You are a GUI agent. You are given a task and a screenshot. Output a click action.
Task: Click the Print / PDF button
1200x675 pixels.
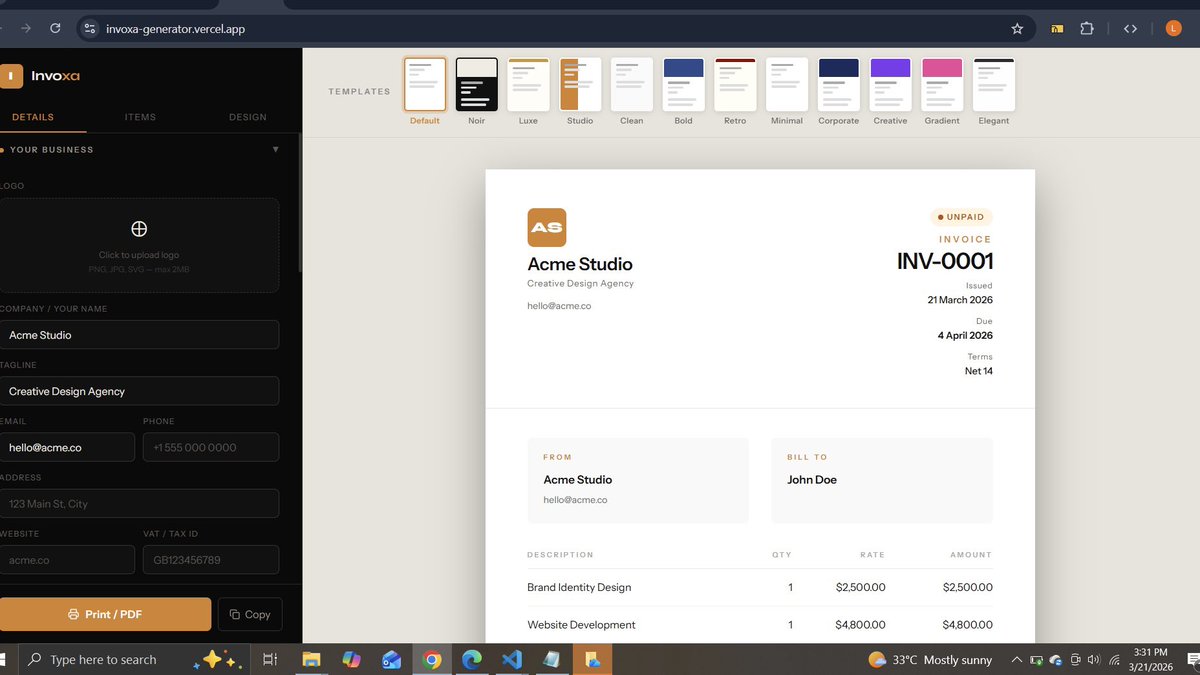(105, 614)
